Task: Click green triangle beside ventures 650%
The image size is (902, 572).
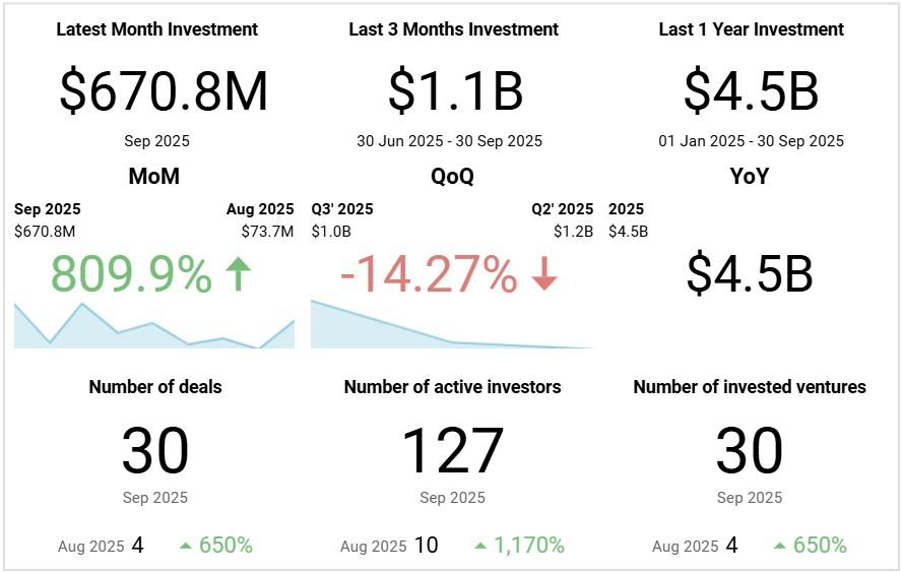Action: click(x=779, y=545)
